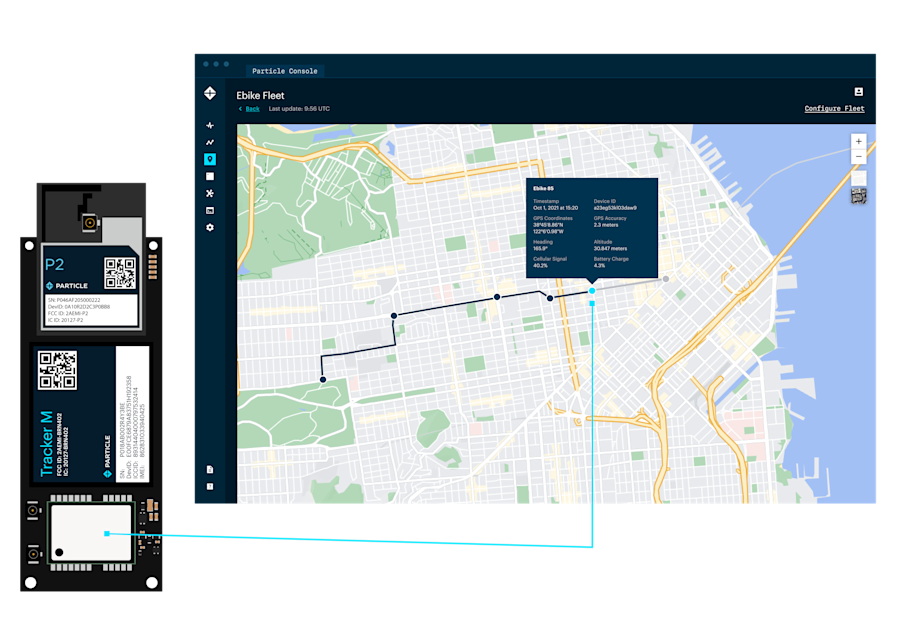Open the white square sidebar icon

click(210, 176)
